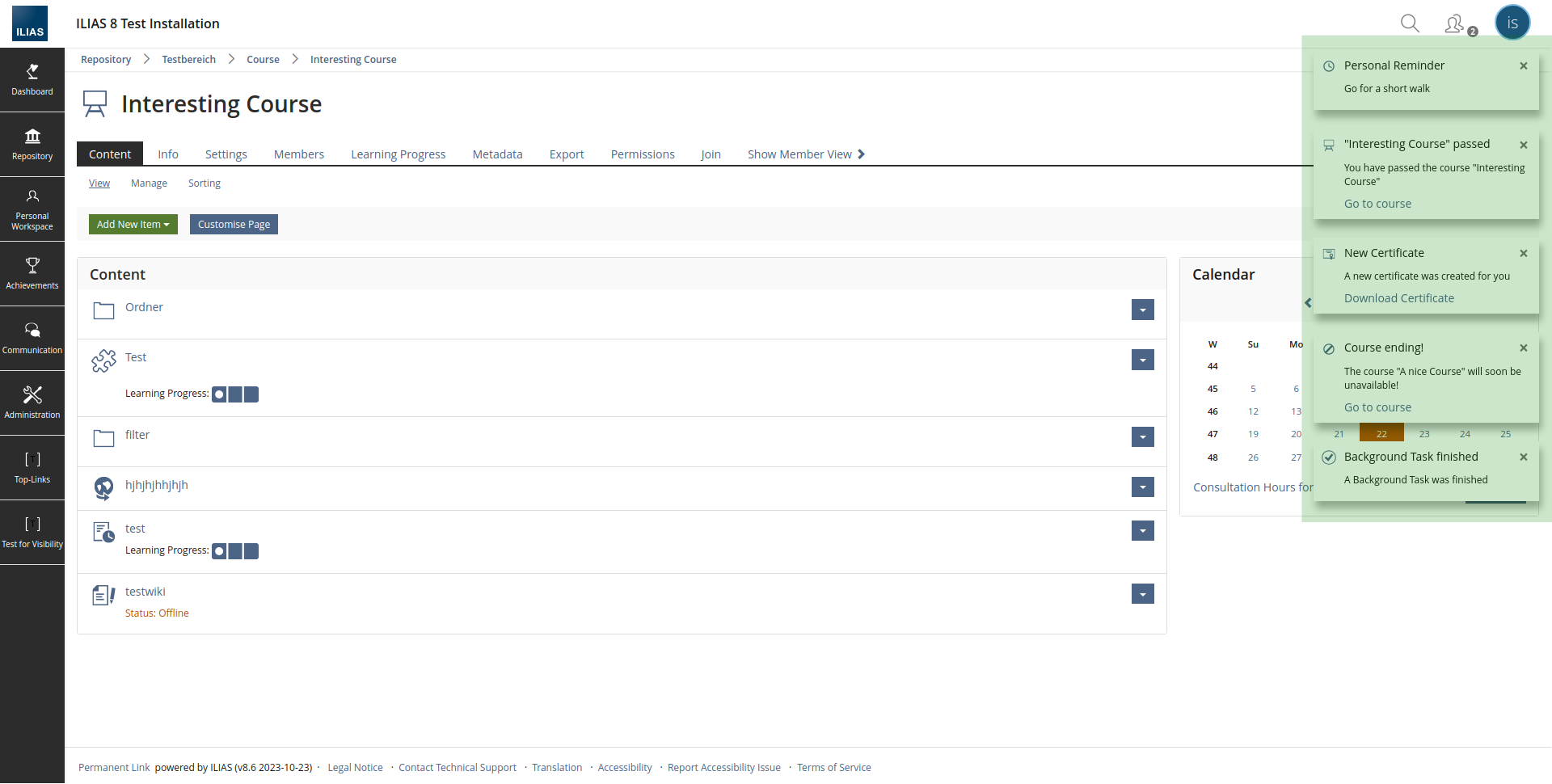Open the Repository sidebar icon

pyautogui.click(x=32, y=144)
